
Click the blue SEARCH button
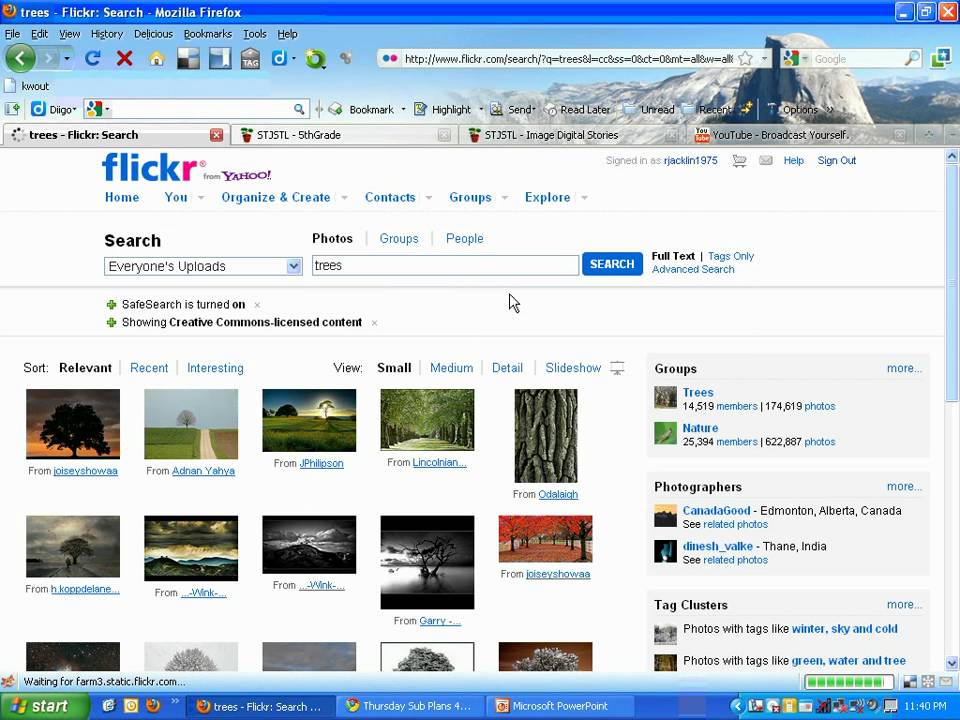(x=612, y=264)
